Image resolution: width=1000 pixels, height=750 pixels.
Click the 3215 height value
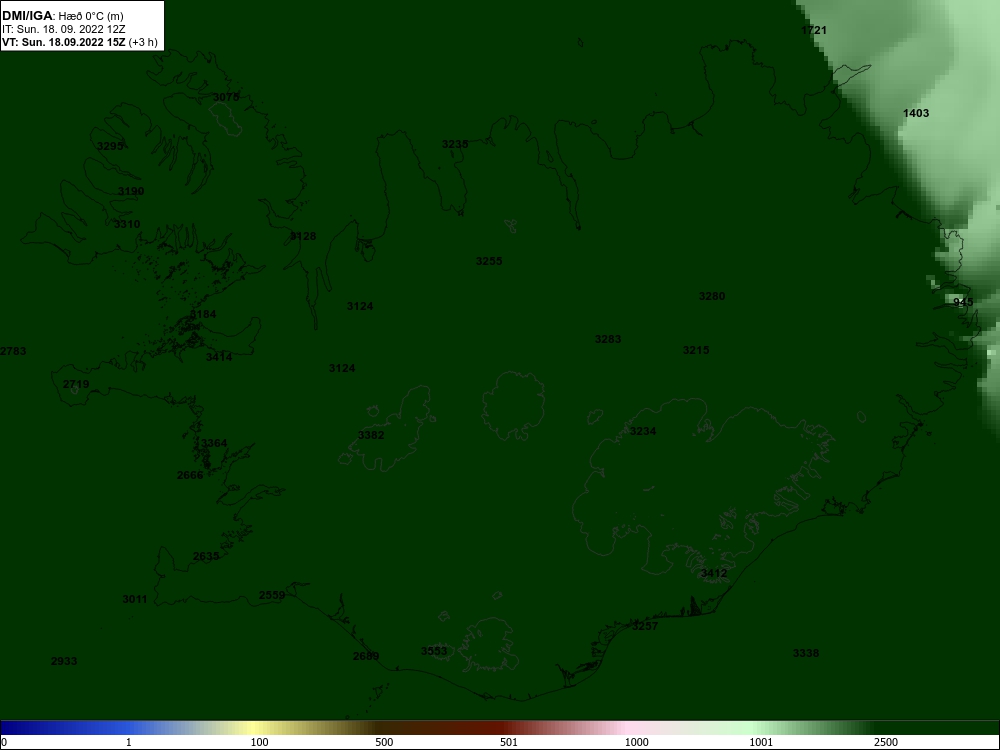(696, 350)
